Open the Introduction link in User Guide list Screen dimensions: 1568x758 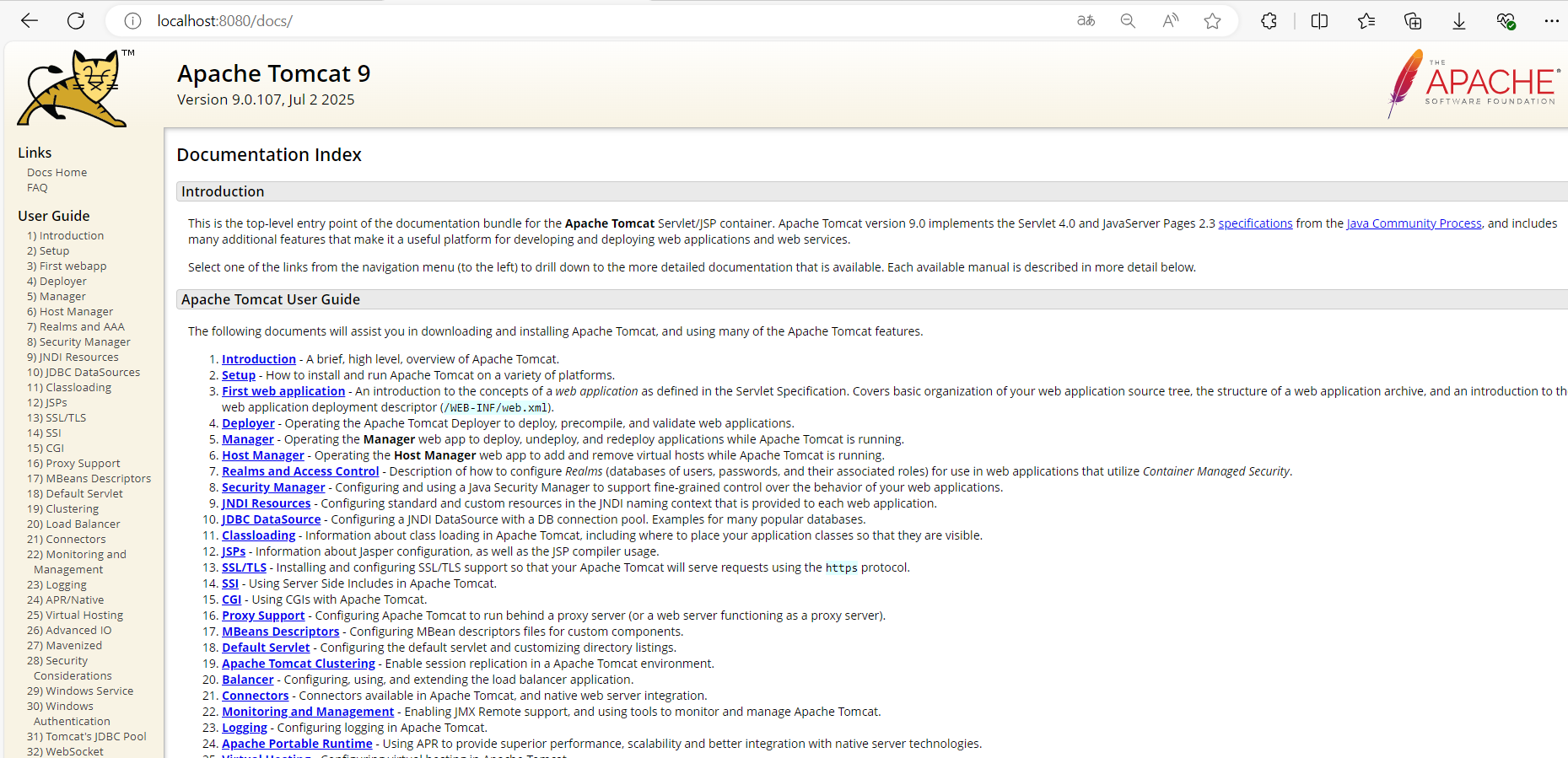[259, 359]
